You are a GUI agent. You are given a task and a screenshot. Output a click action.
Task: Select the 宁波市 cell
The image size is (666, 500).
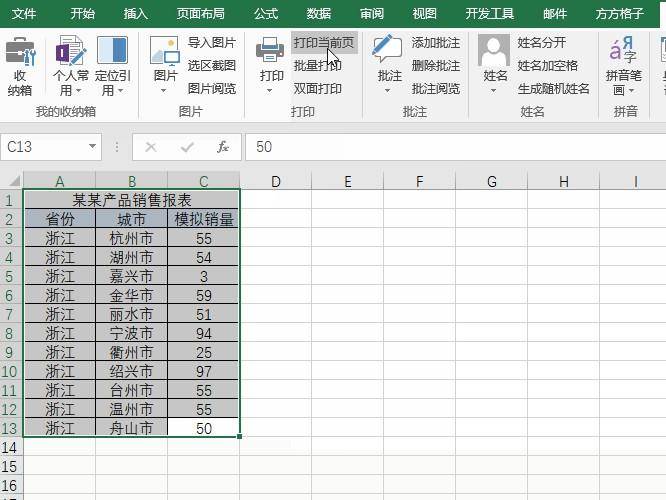point(132,333)
